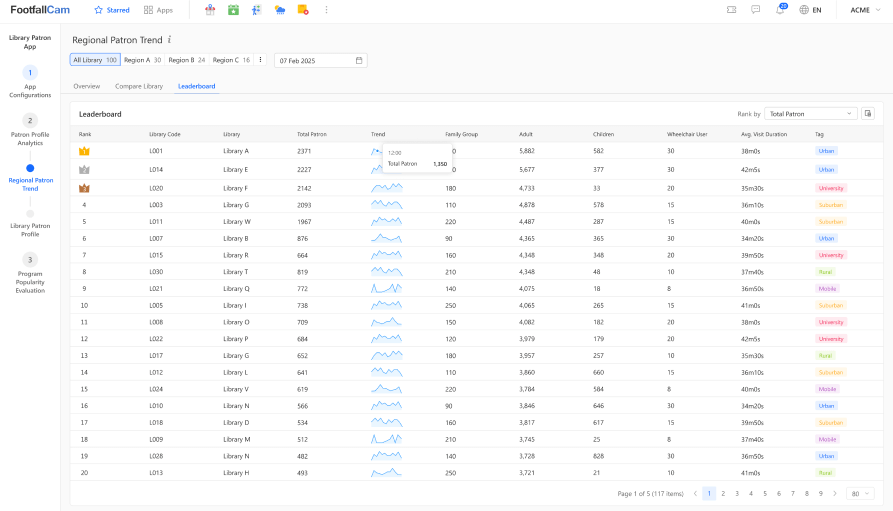Go to page 9
The image size is (893, 511).
point(821,493)
